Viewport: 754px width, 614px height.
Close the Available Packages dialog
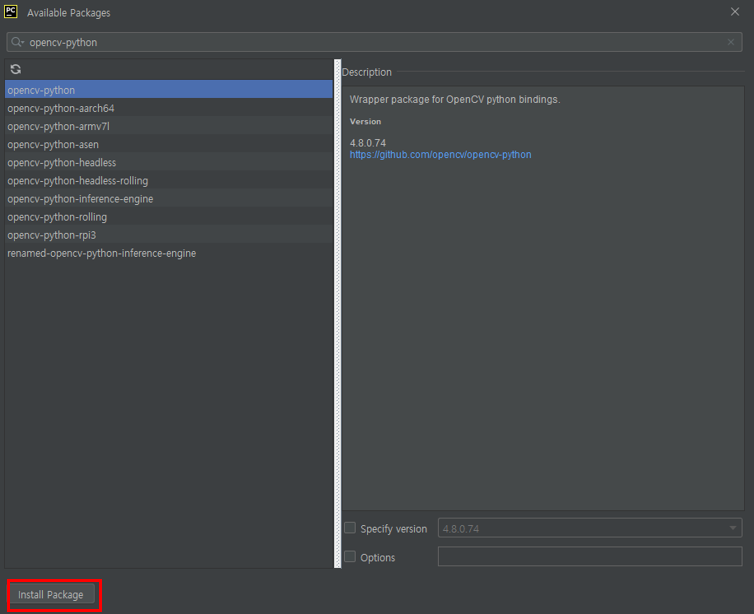tap(735, 12)
